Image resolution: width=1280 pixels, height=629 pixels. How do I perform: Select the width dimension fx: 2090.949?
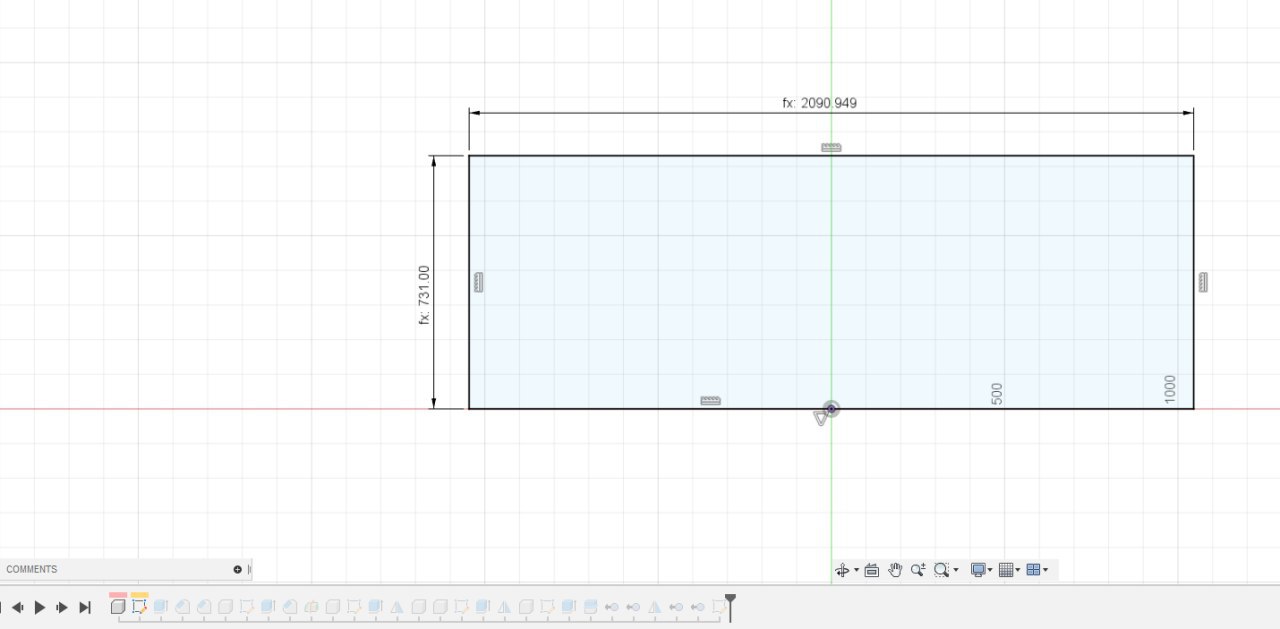(819, 103)
